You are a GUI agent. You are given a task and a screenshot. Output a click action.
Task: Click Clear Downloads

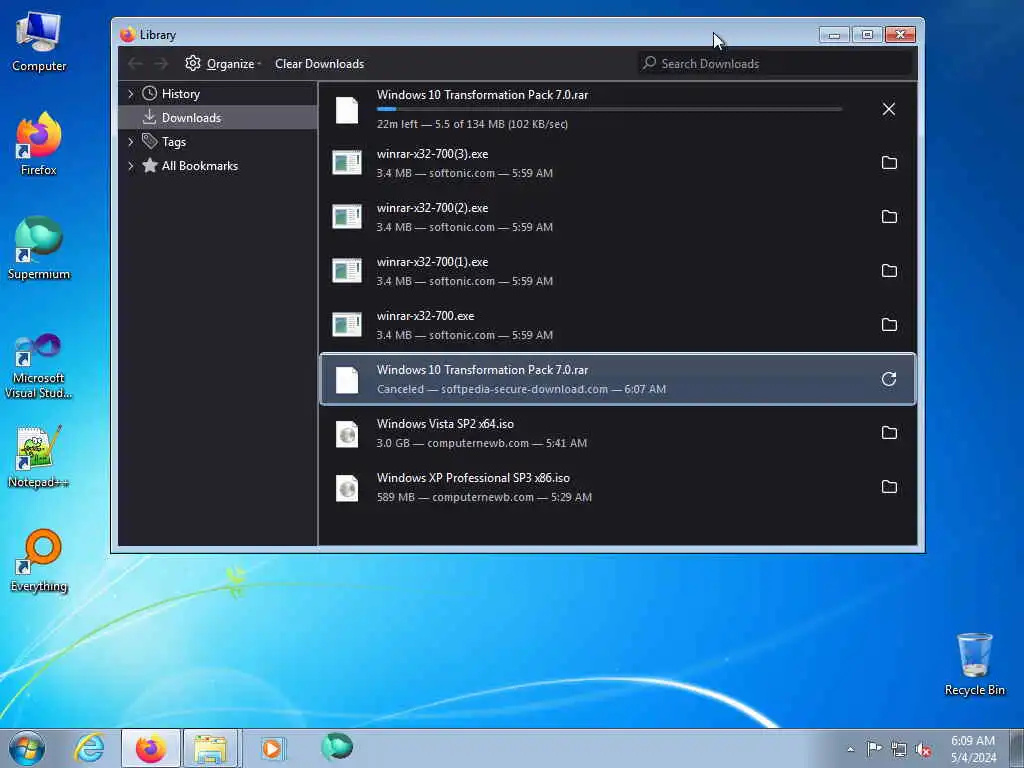[319, 63]
